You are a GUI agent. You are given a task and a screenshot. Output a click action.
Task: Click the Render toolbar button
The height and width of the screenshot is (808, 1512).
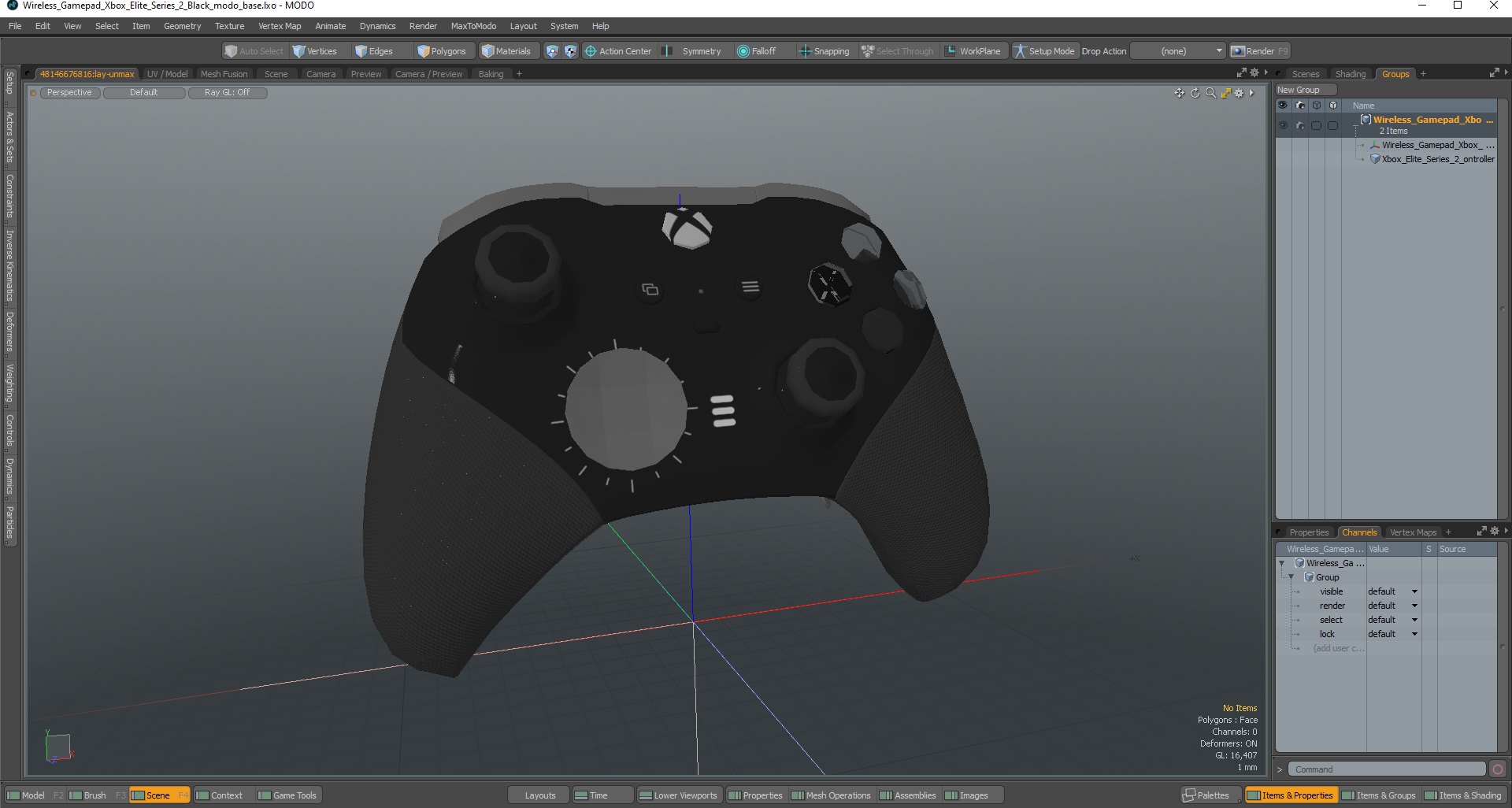coord(1260,51)
